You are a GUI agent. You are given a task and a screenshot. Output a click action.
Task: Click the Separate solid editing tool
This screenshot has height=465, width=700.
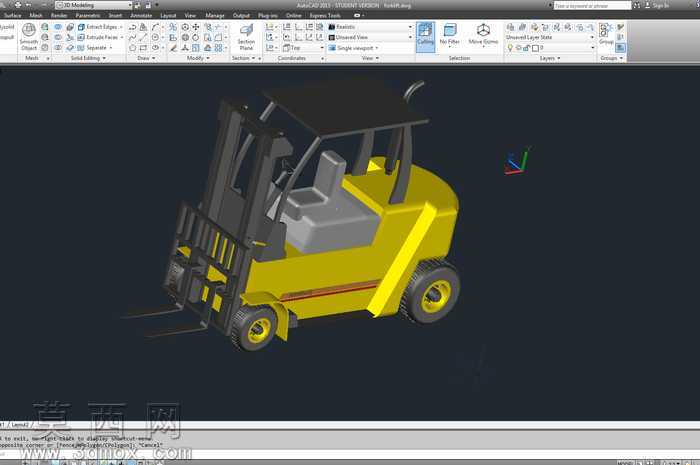(92, 47)
